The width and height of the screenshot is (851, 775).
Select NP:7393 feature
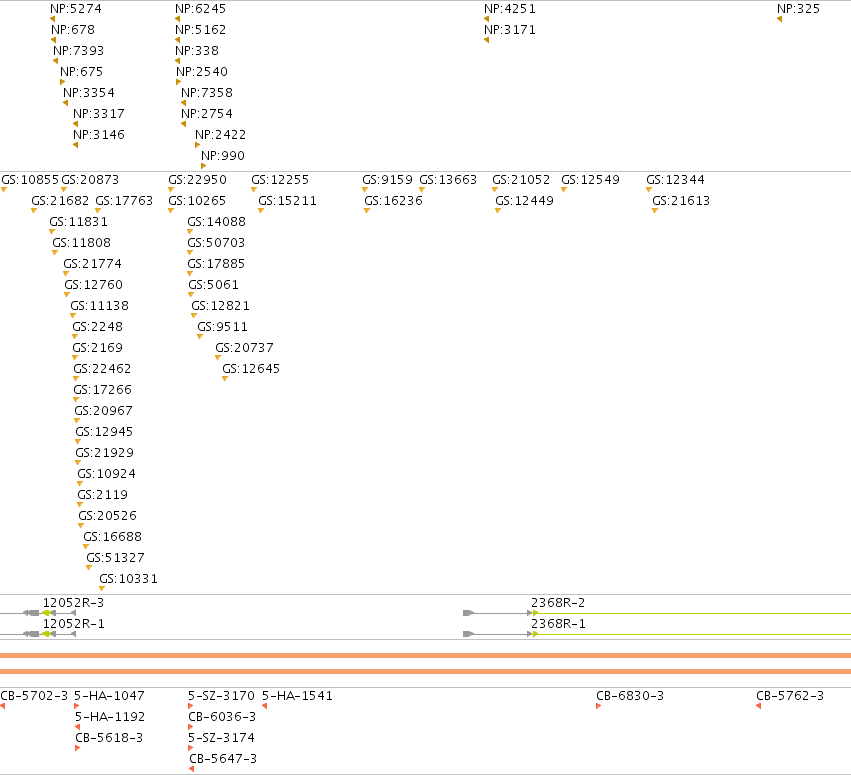click(78, 51)
